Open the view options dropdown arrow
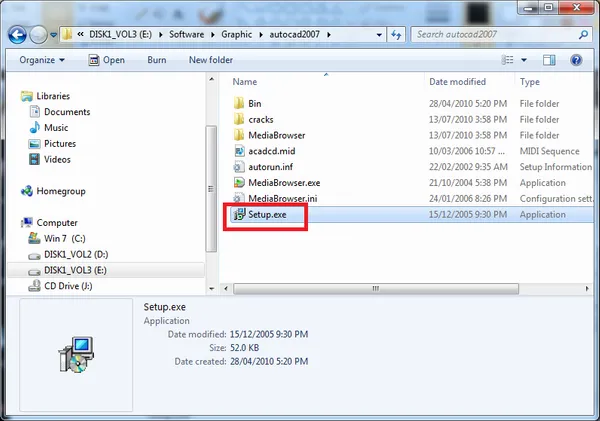The width and height of the screenshot is (600, 421). (524, 60)
